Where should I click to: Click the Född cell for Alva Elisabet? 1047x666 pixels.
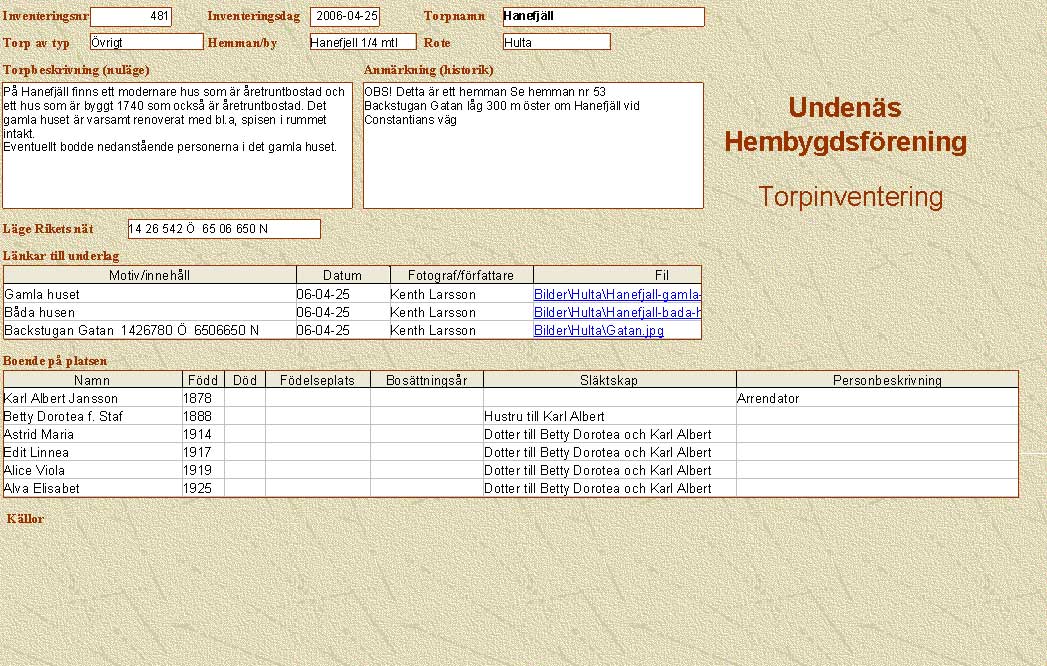(x=203, y=489)
